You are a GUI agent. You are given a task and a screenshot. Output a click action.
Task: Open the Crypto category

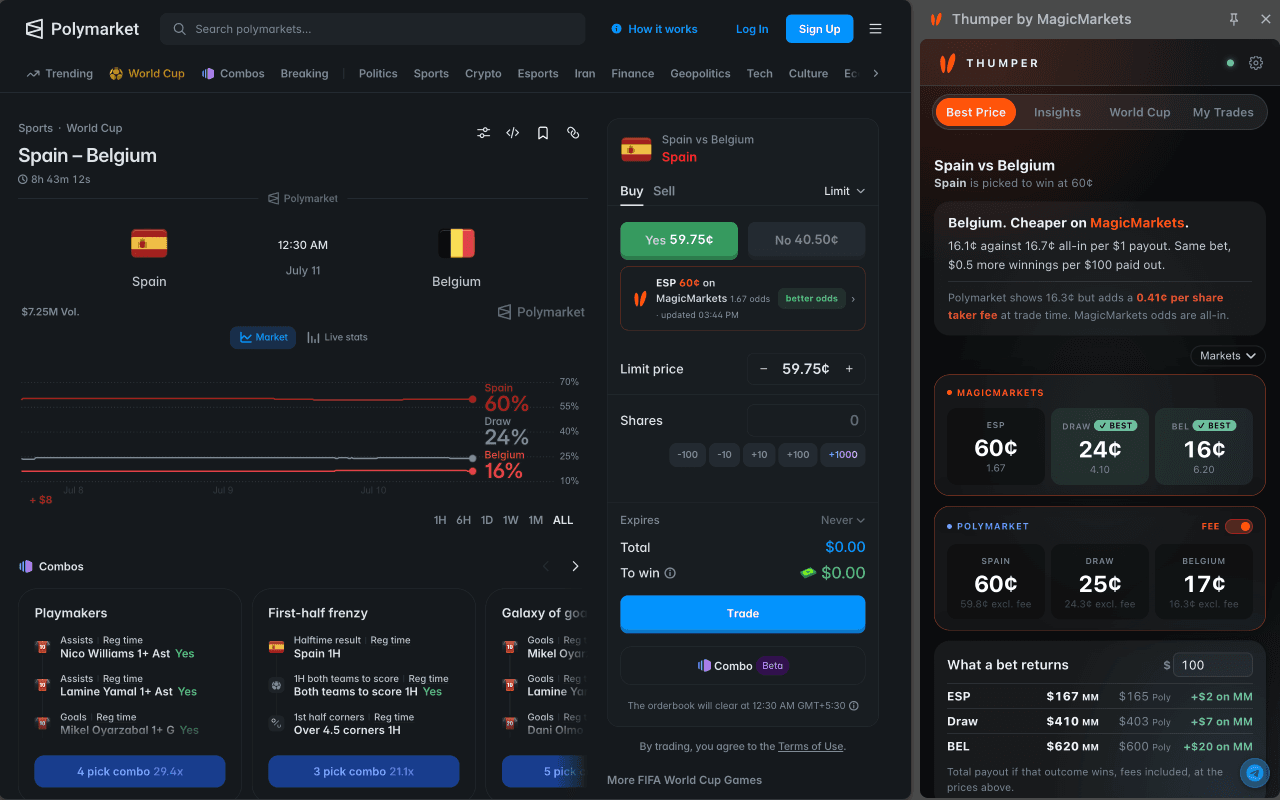[483, 73]
